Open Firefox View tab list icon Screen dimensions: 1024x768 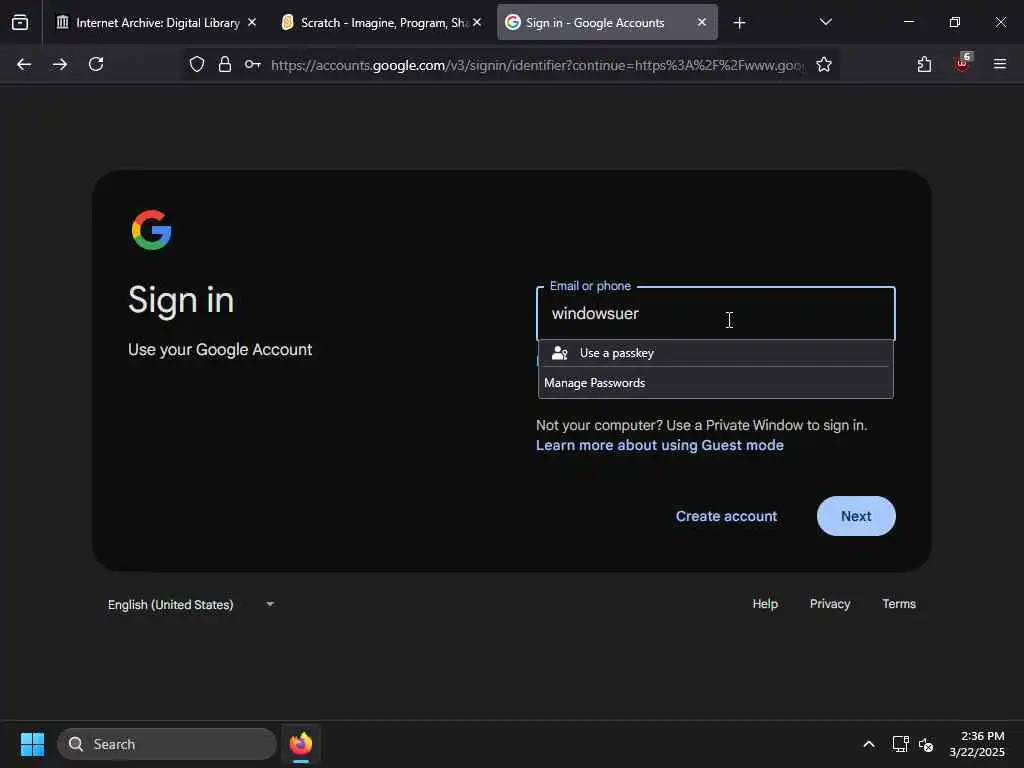click(20, 22)
